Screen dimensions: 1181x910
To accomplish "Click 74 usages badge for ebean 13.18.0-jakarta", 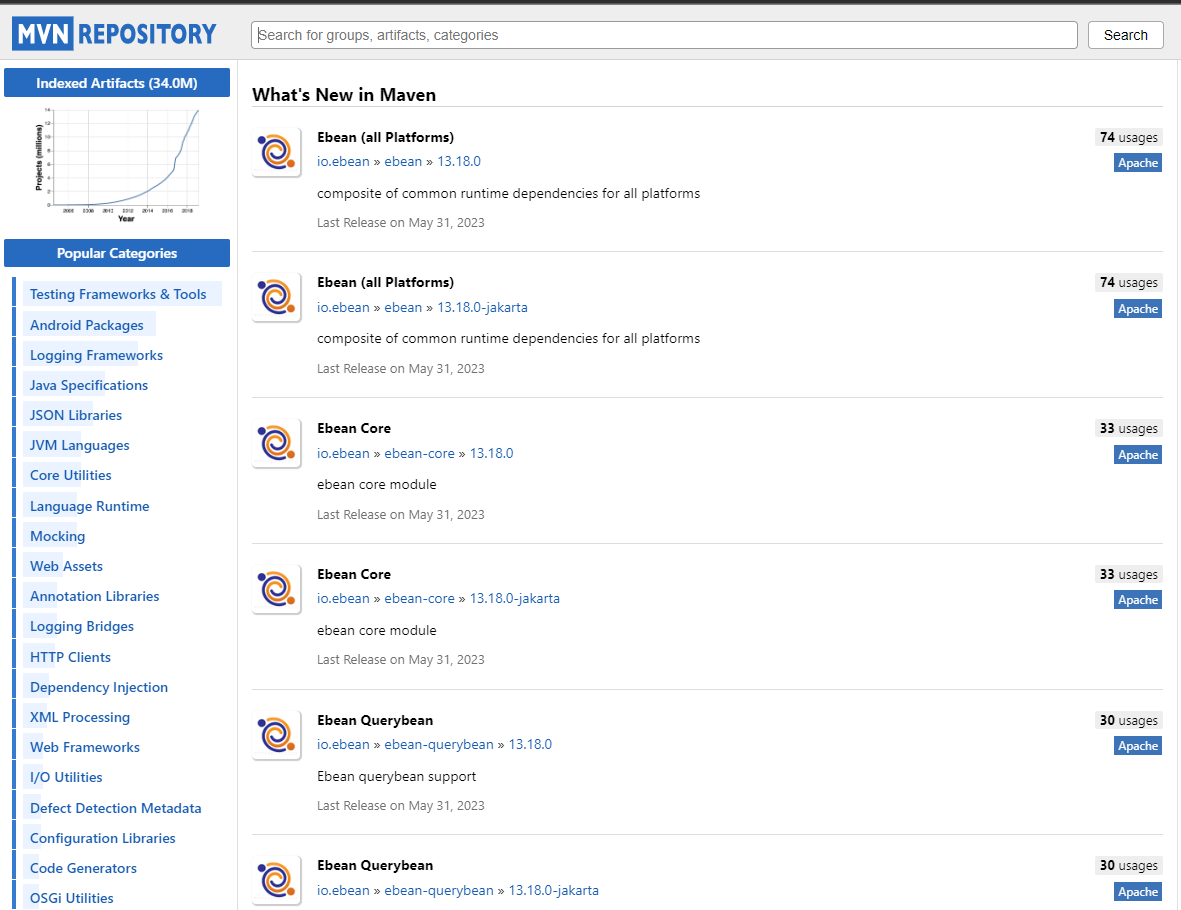I will tap(1128, 282).
